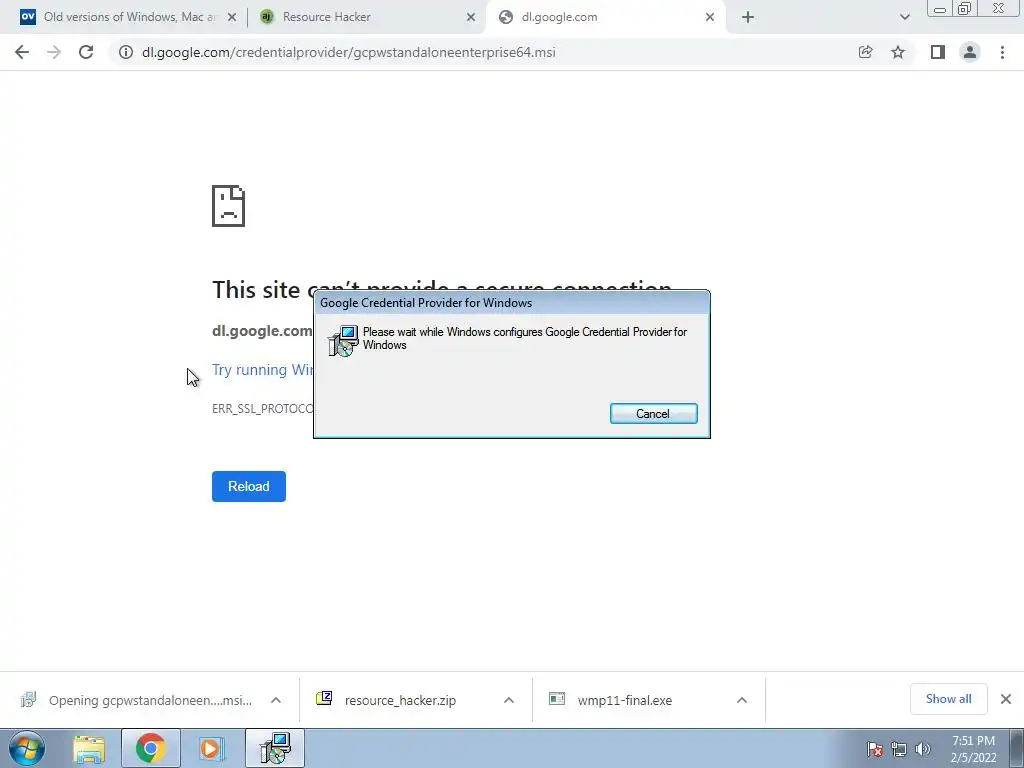Select the Windows Installer taskbar icon

point(275,748)
